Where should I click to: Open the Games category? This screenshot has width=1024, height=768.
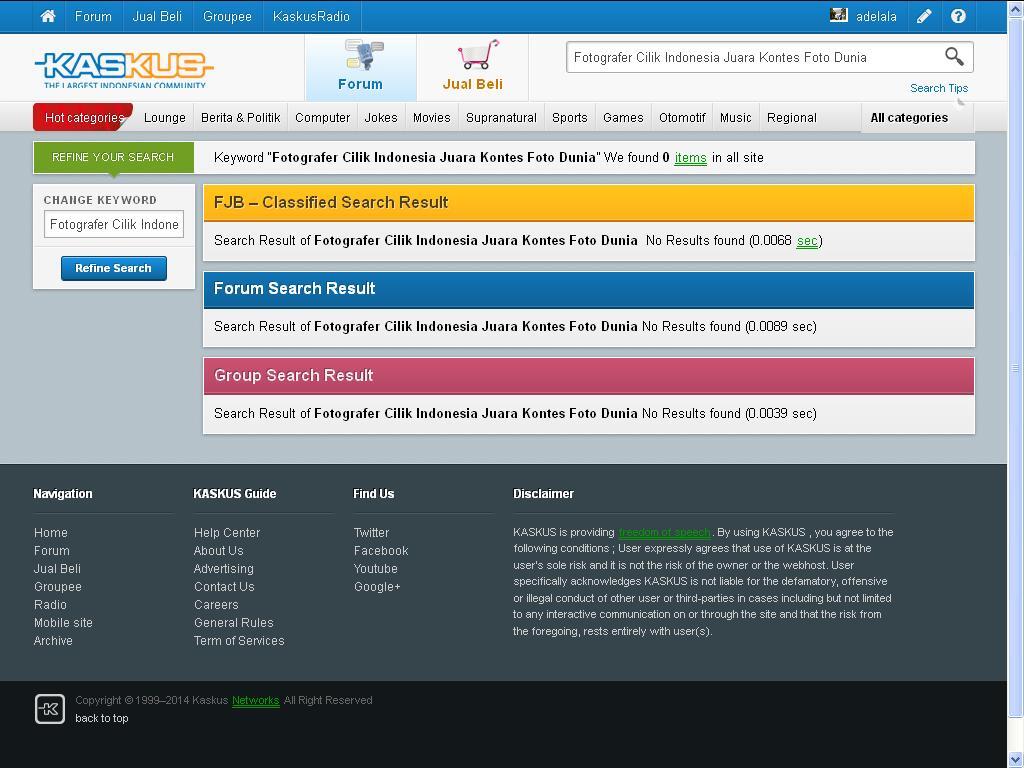[623, 118]
